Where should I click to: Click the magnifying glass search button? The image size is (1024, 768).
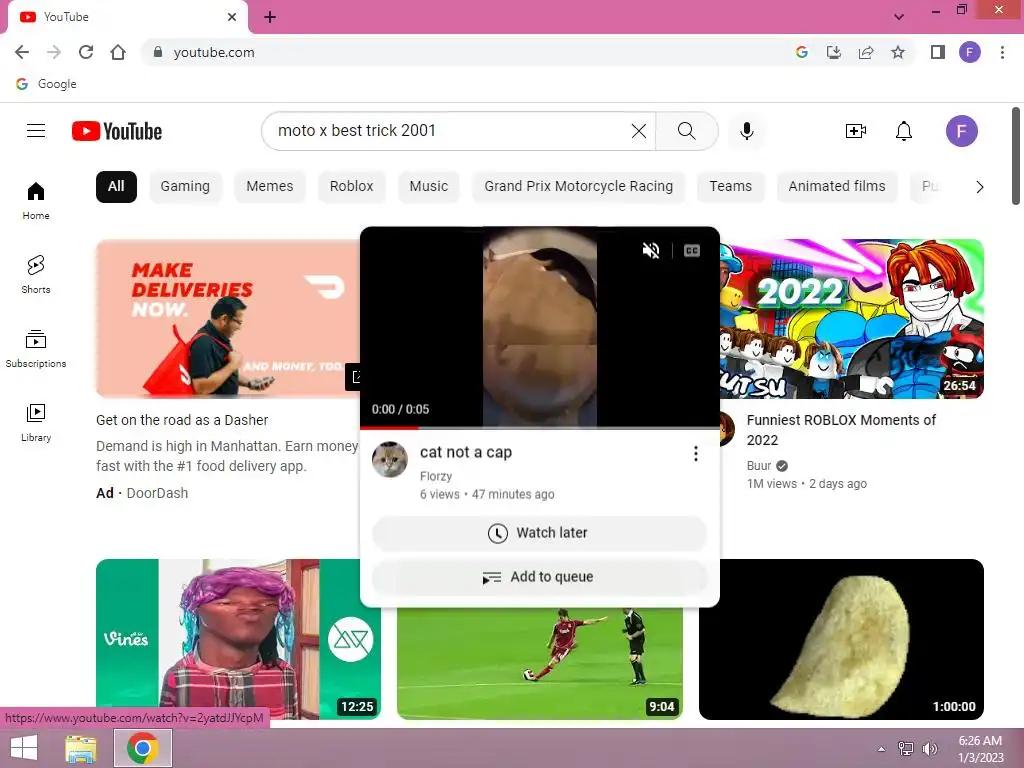click(x=686, y=131)
